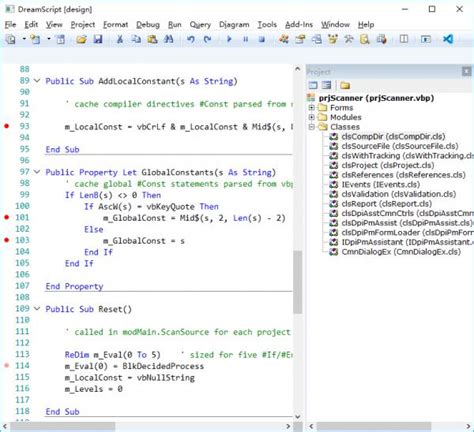This screenshot has height=432, width=474.
Task: Select prjScanner (prjScanner.vbp) project node
Action: click(x=376, y=98)
